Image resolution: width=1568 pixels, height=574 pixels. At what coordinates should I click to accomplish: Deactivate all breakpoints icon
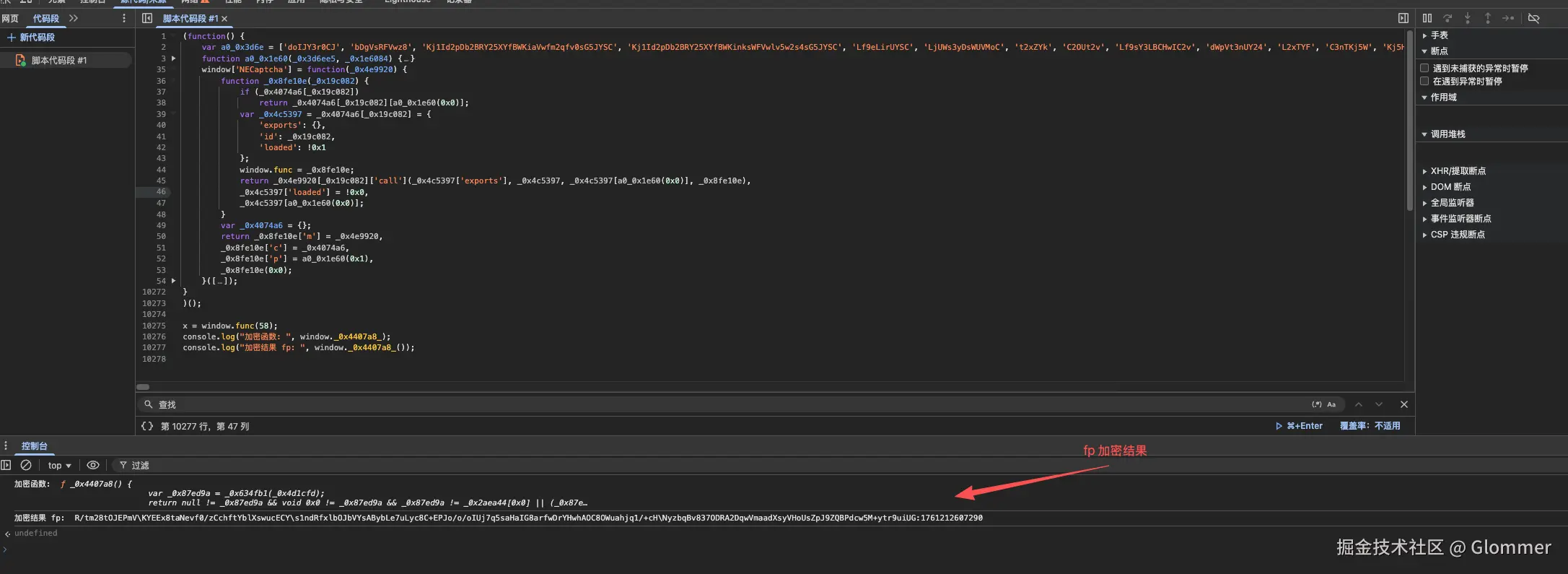[x=1534, y=18]
